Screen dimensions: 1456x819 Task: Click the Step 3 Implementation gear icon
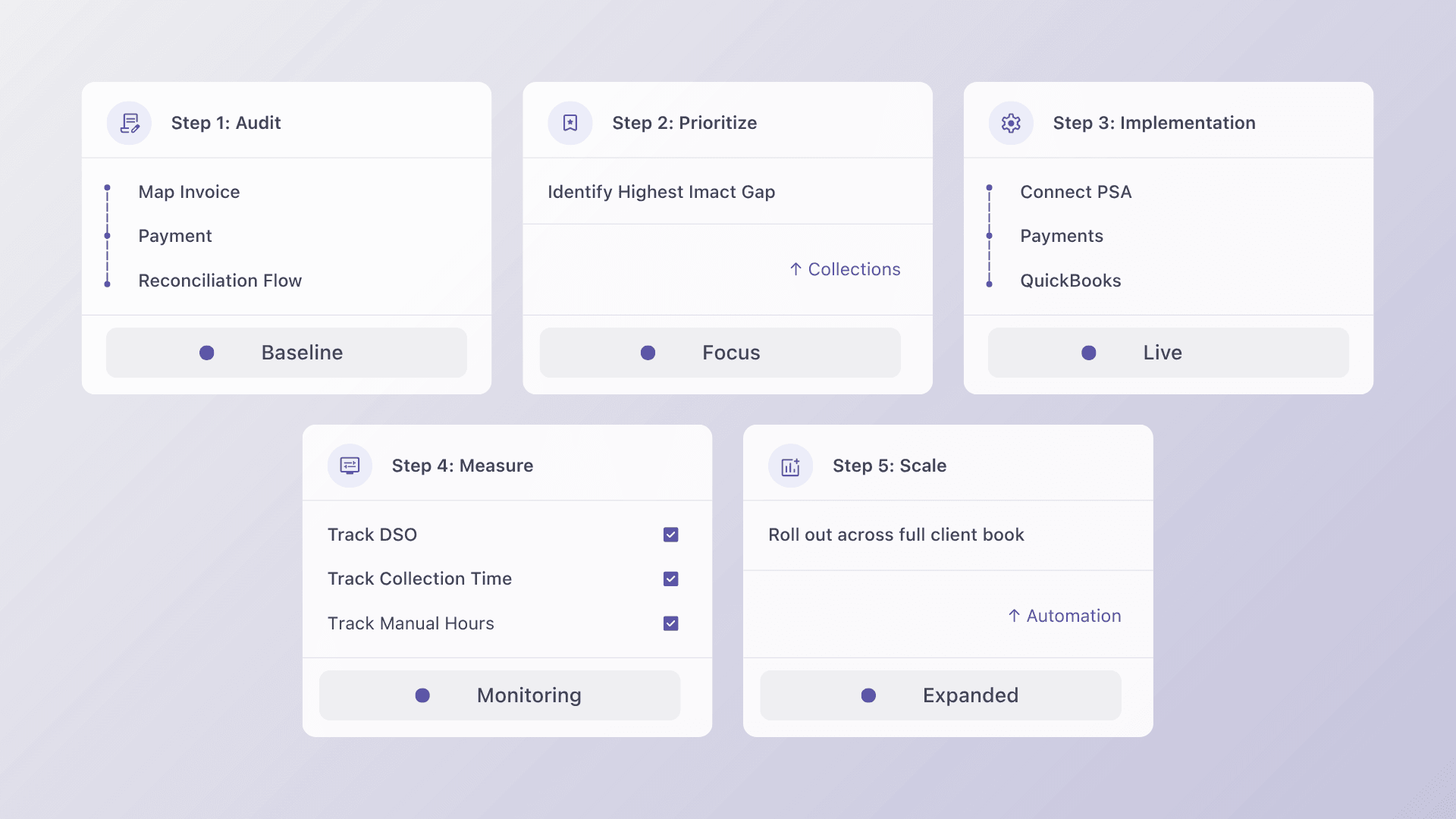click(x=1011, y=123)
